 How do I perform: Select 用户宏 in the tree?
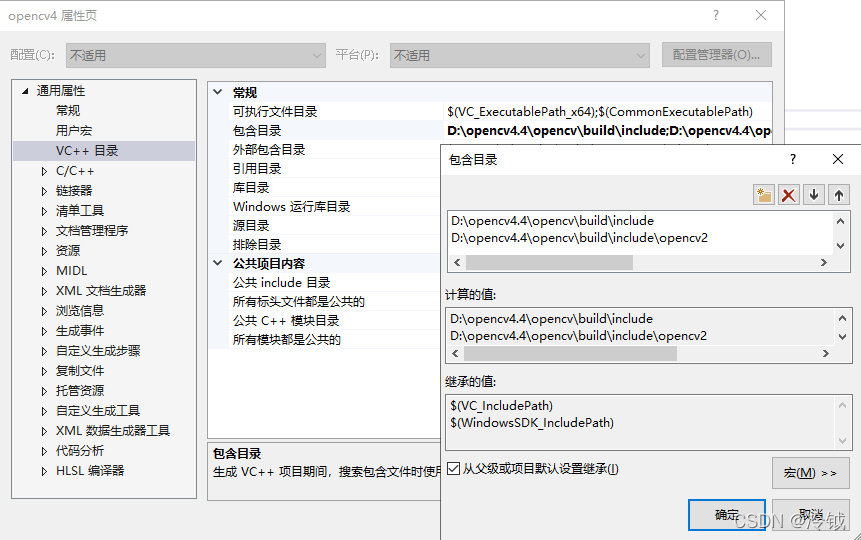(x=74, y=131)
